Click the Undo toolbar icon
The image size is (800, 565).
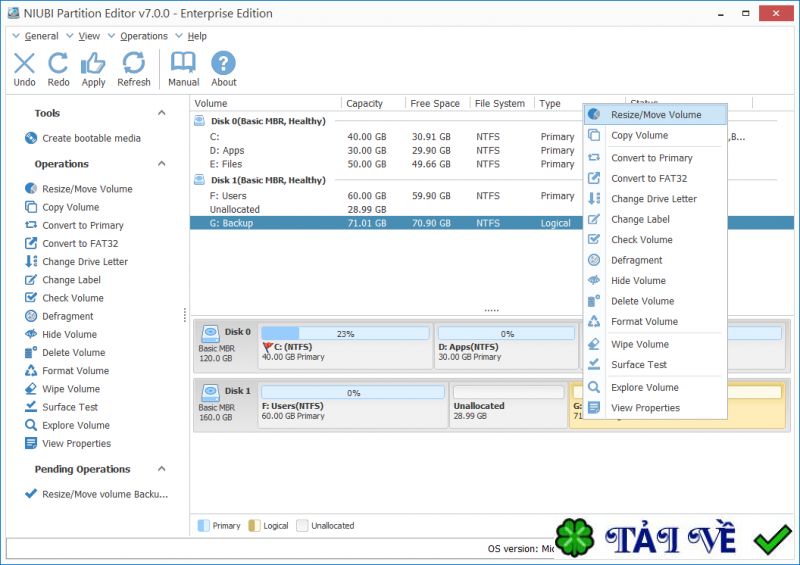coord(24,64)
